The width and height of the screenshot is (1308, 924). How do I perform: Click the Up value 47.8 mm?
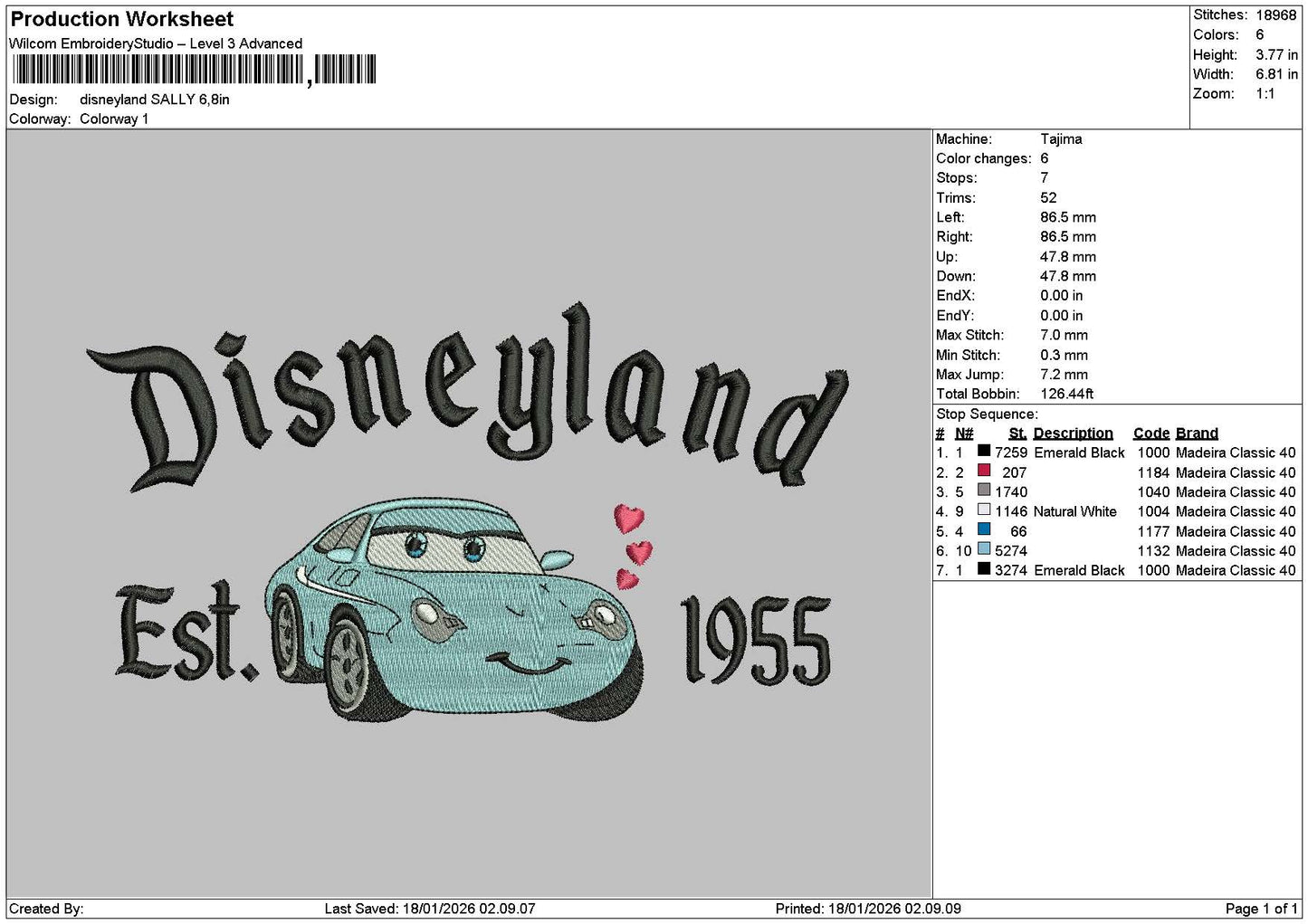(1068, 257)
